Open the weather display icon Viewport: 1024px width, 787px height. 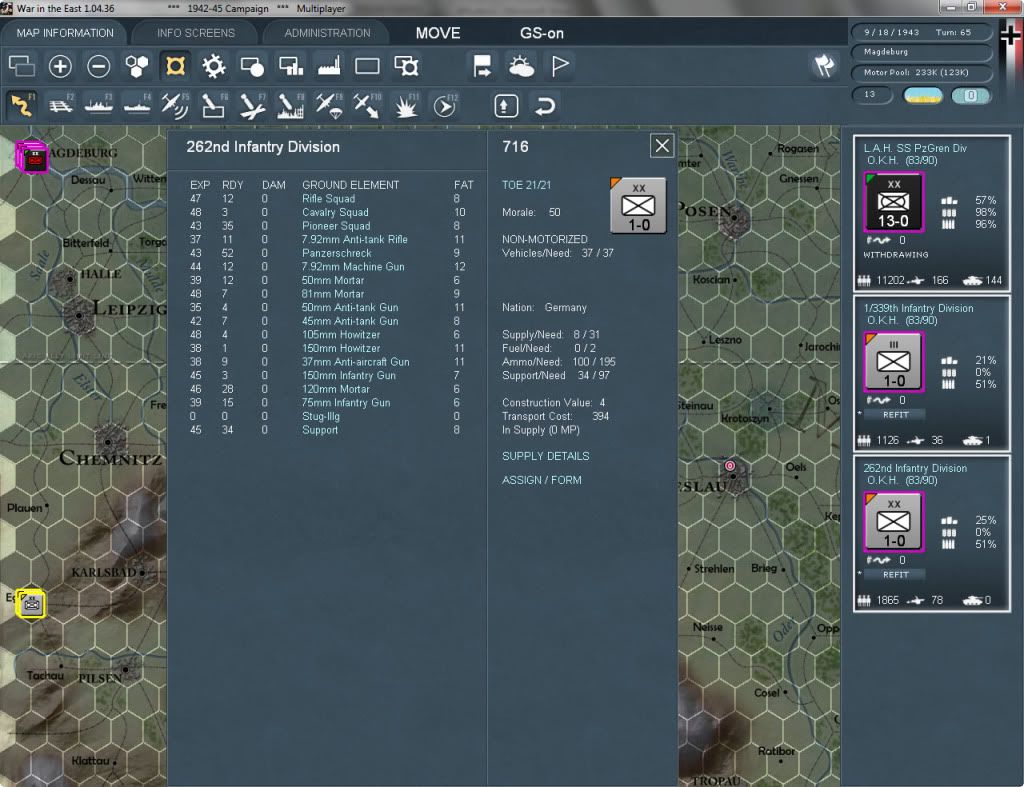[521, 66]
